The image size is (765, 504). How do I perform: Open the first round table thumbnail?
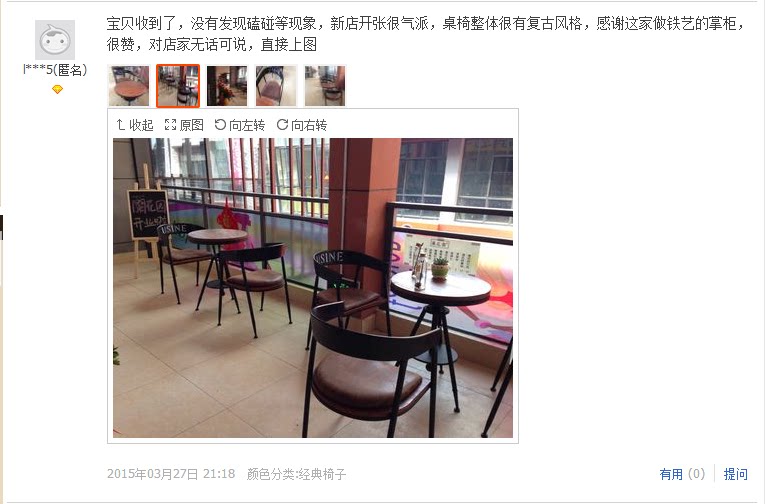pos(128,86)
